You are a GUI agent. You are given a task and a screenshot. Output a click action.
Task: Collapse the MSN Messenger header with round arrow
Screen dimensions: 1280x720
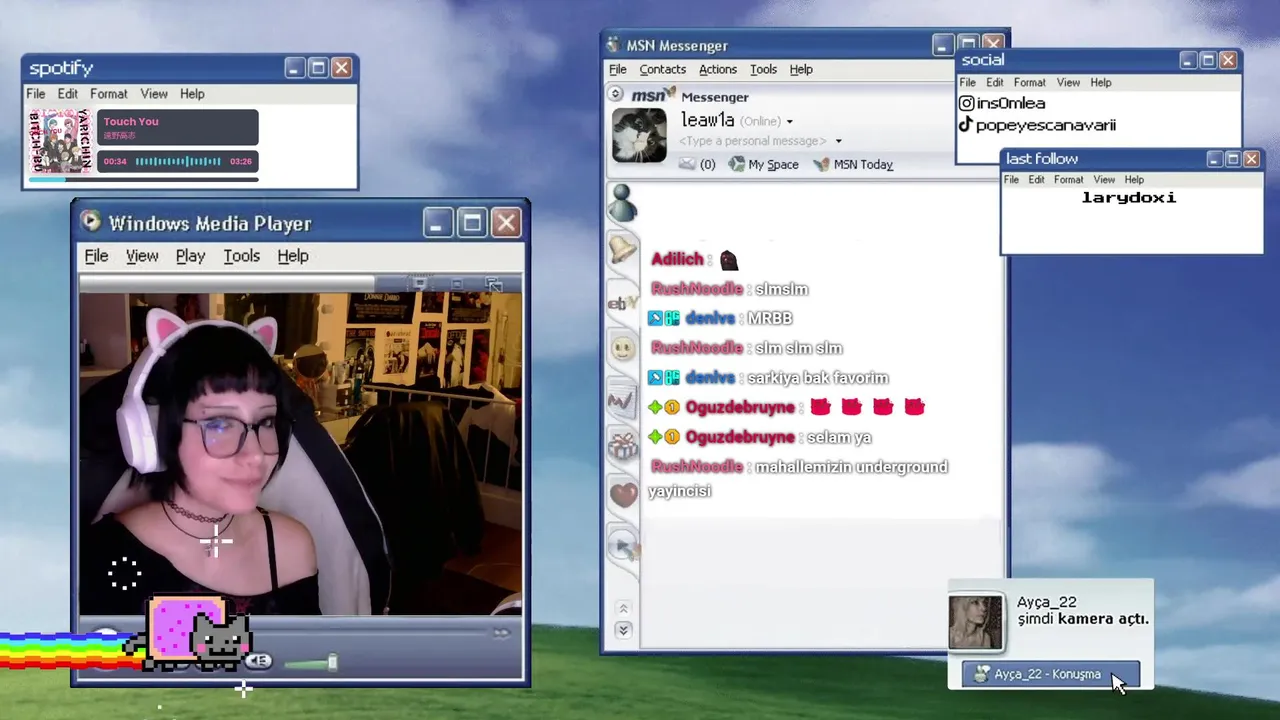point(616,95)
